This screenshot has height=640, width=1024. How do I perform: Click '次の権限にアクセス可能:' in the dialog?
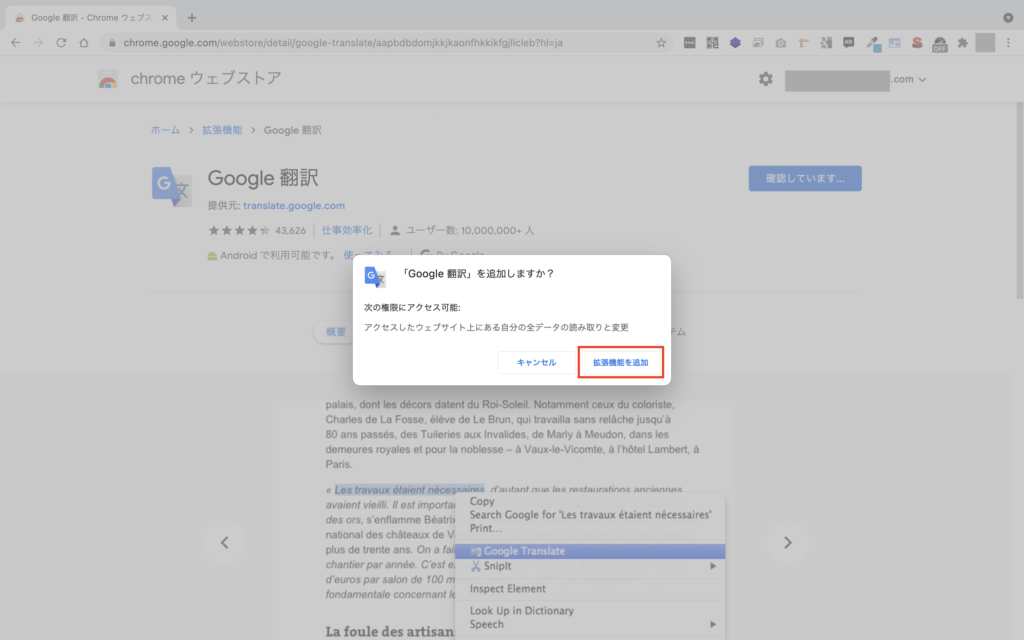click(412, 308)
